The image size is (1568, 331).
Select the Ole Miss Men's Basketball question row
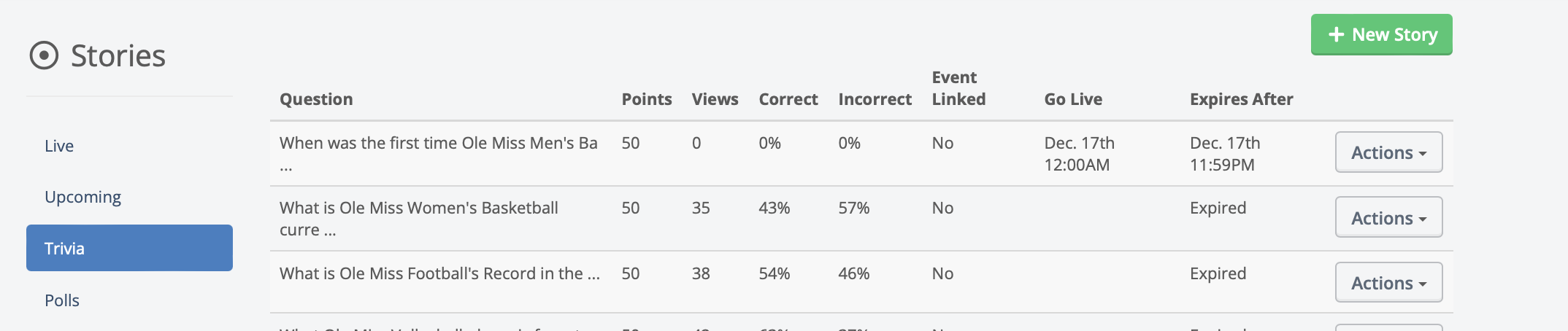click(x=438, y=144)
